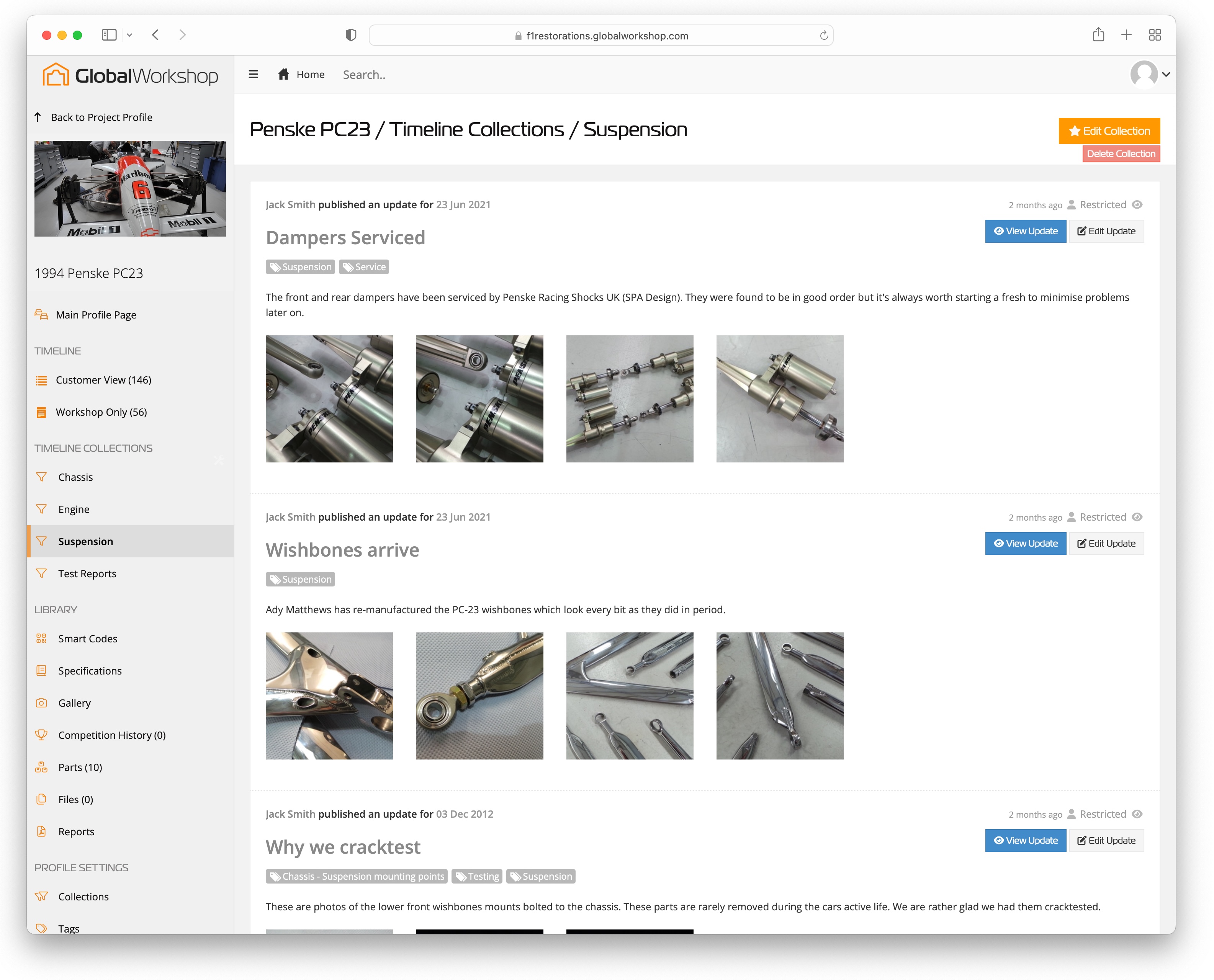Click the Delete Collection button
This screenshot has height=980, width=1214.
1121,154
